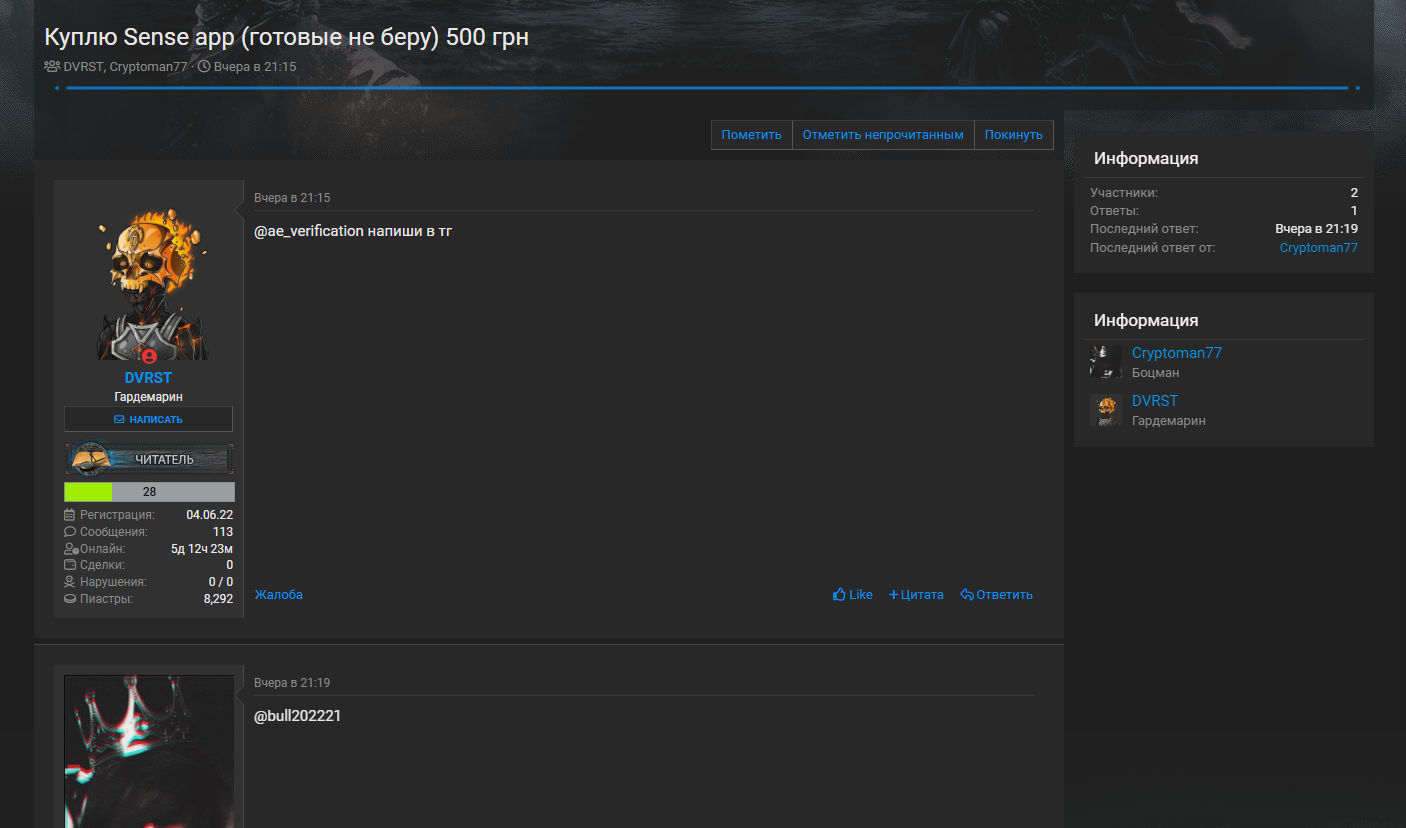Click the Читатель rank badge
Image resolution: width=1406 pixels, height=828 pixels.
[x=149, y=459]
